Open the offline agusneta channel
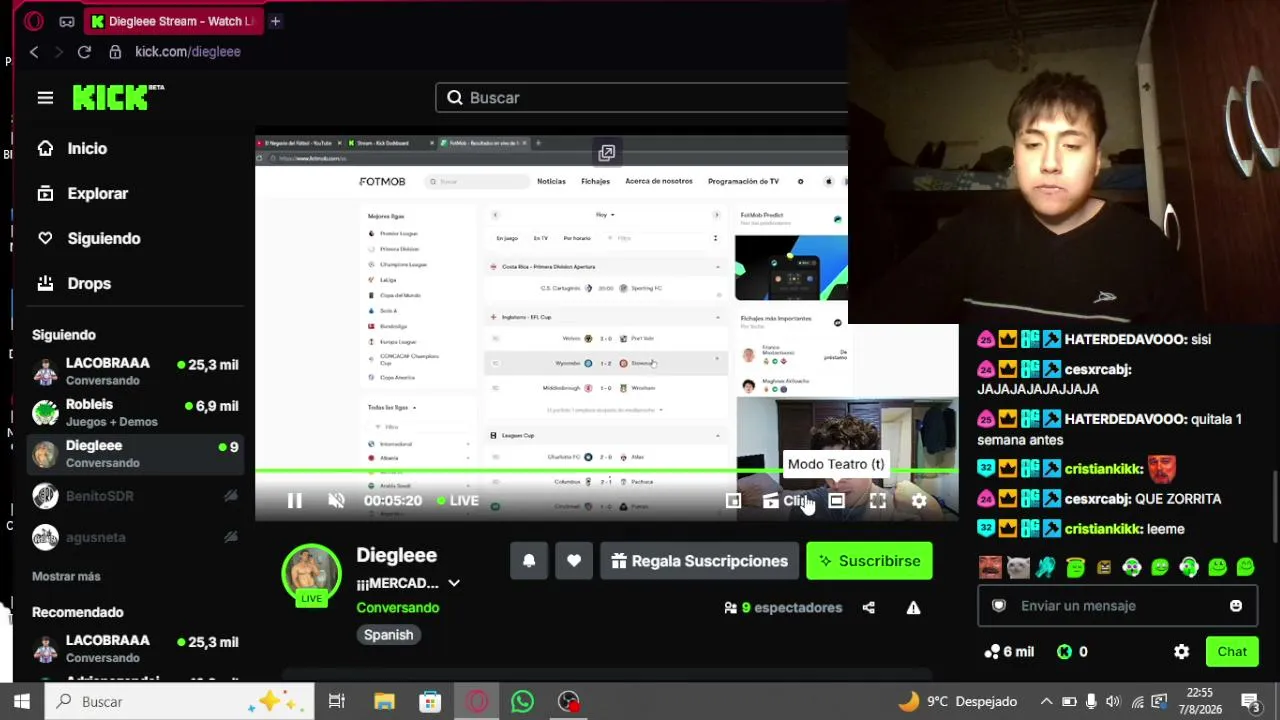The image size is (1280, 720). (x=136, y=537)
